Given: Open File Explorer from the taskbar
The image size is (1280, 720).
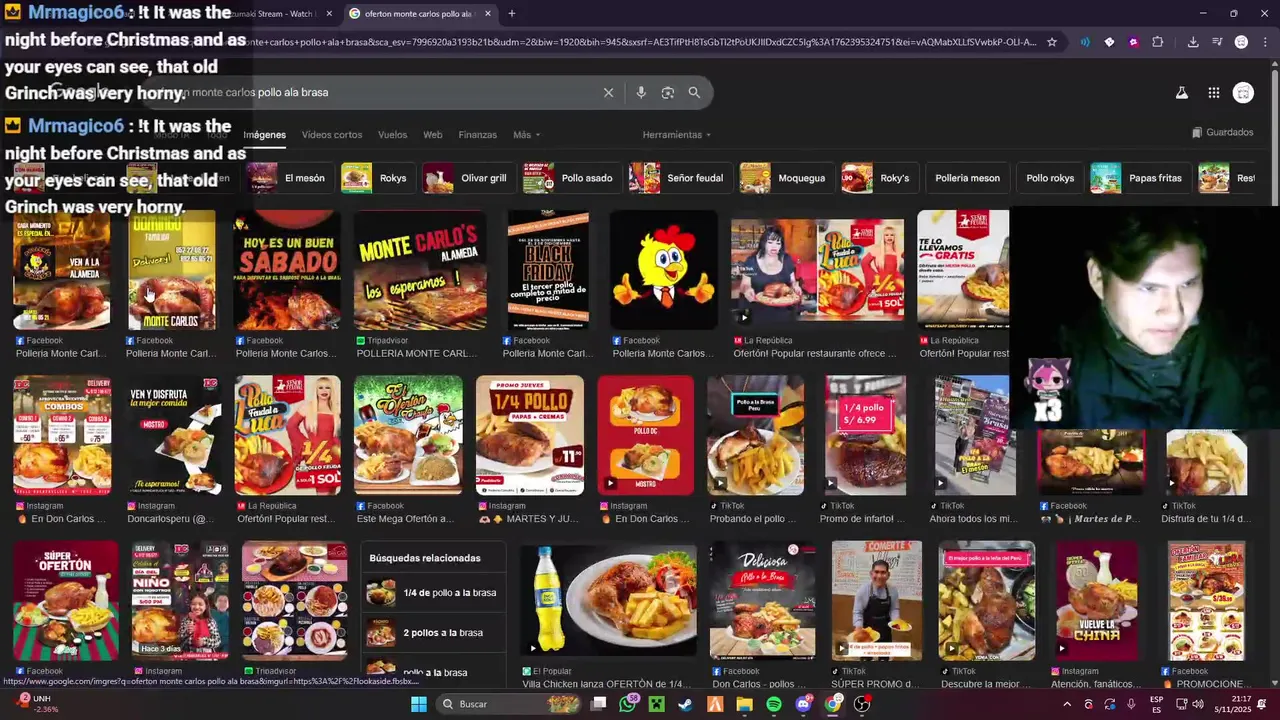Looking at the screenshot, I should (744, 704).
